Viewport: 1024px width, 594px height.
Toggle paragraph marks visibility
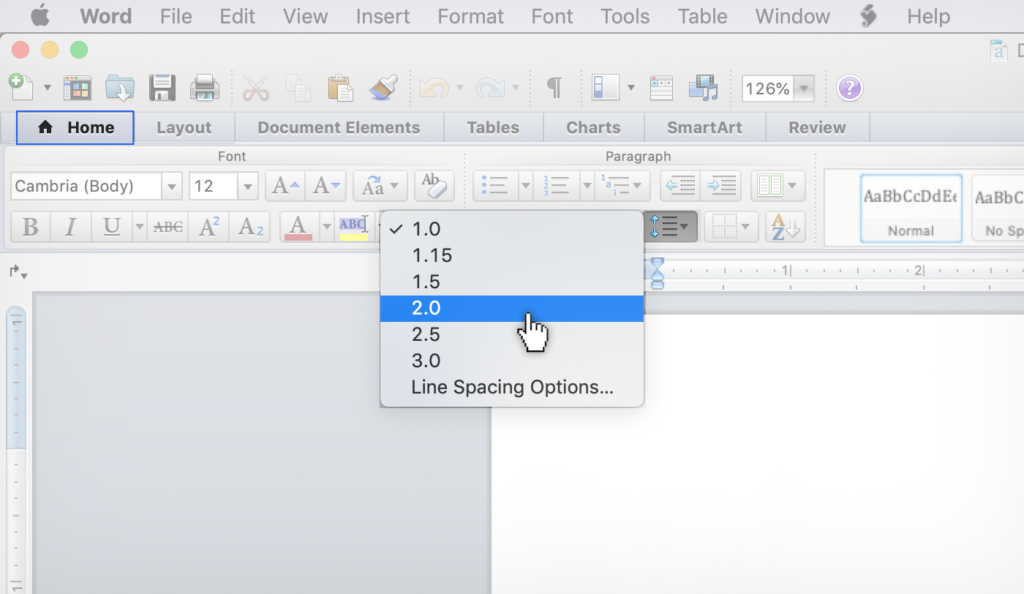[x=552, y=88]
